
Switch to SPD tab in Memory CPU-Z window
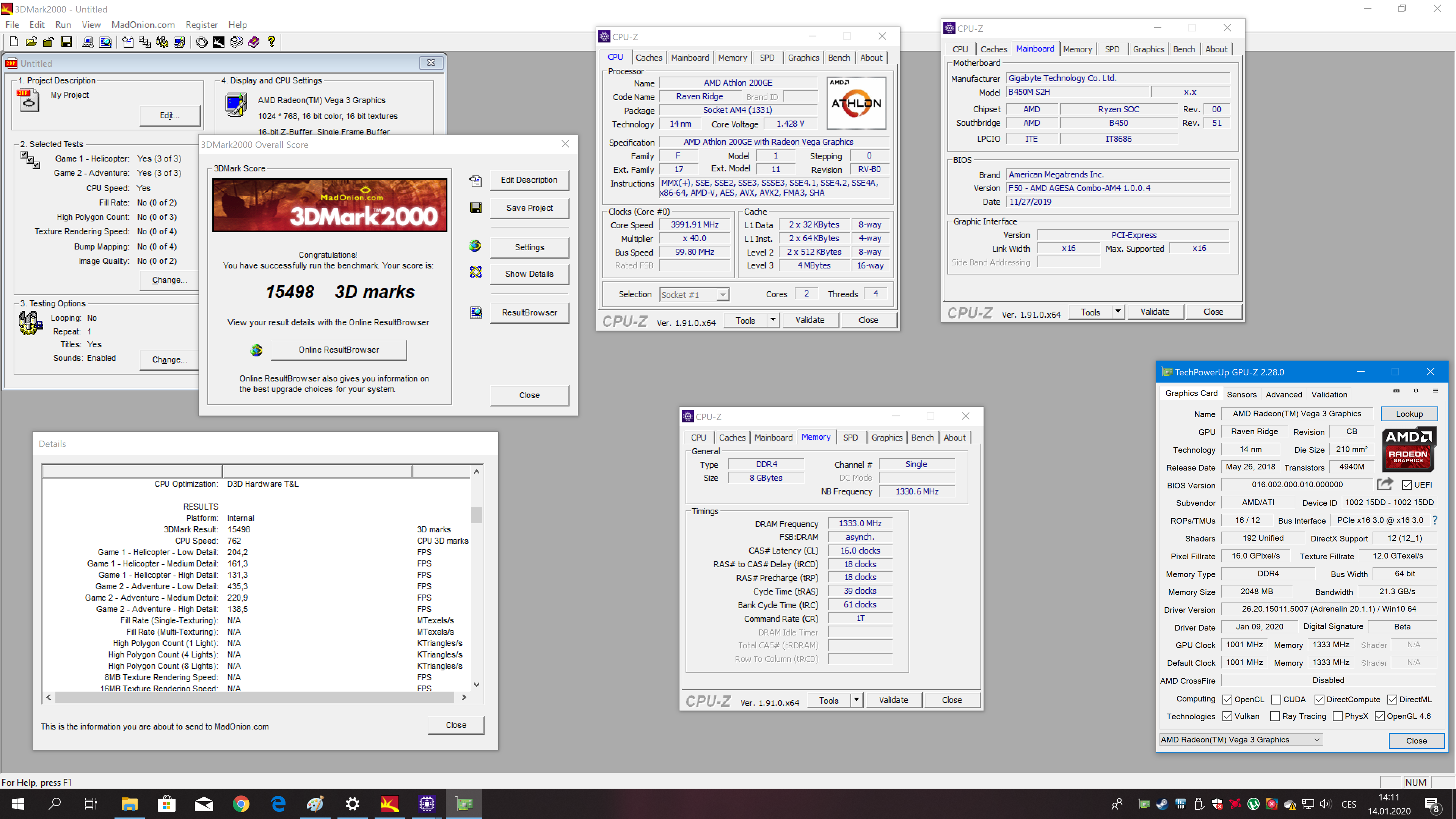[x=850, y=438]
